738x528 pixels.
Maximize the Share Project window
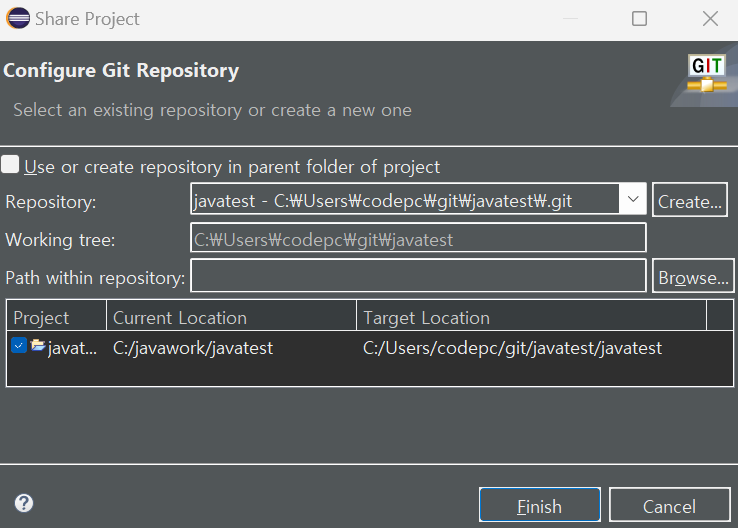[x=639, y=19]
